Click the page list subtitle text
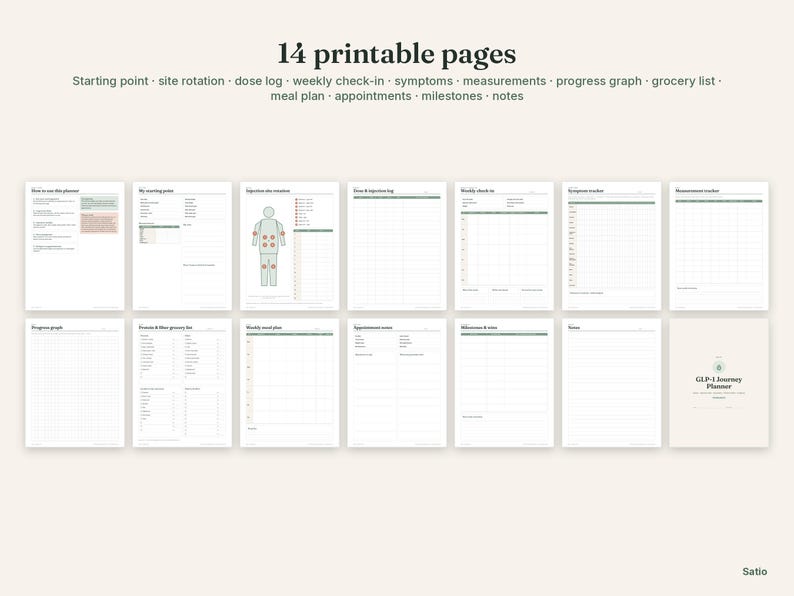The image size is (794, 596). point(397,89)
